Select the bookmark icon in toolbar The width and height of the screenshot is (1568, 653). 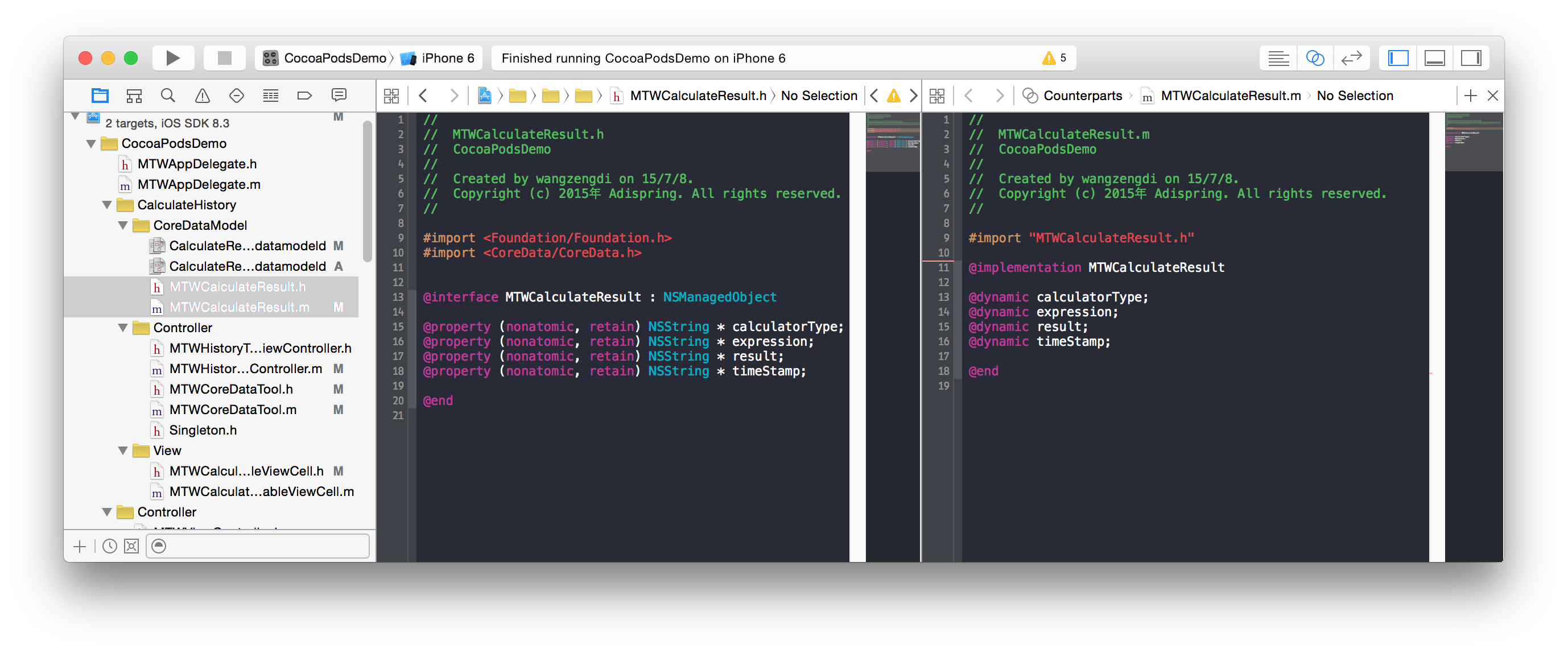305,94
